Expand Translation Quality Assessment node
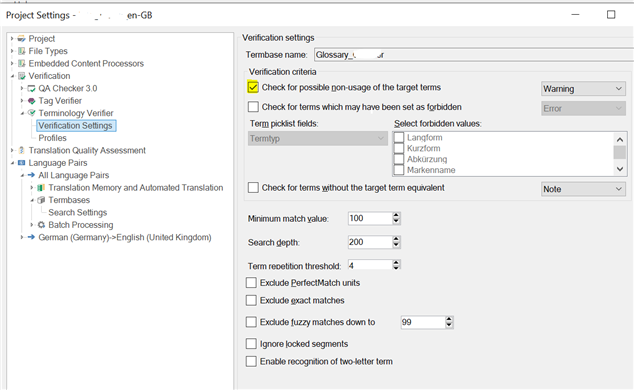 [x=12, y=150]
